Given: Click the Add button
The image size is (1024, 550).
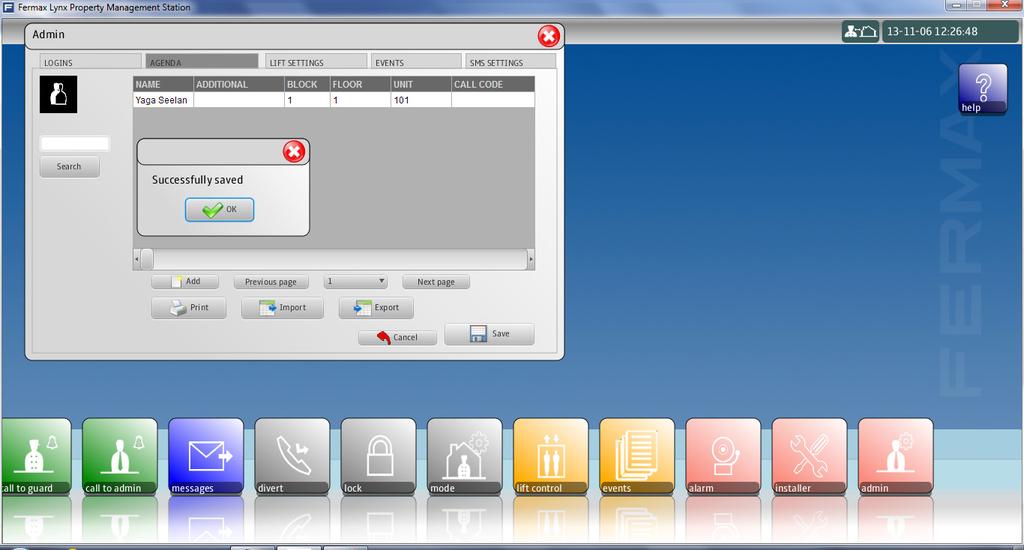Looking at the screenshot, I should (x=185, y=282).
